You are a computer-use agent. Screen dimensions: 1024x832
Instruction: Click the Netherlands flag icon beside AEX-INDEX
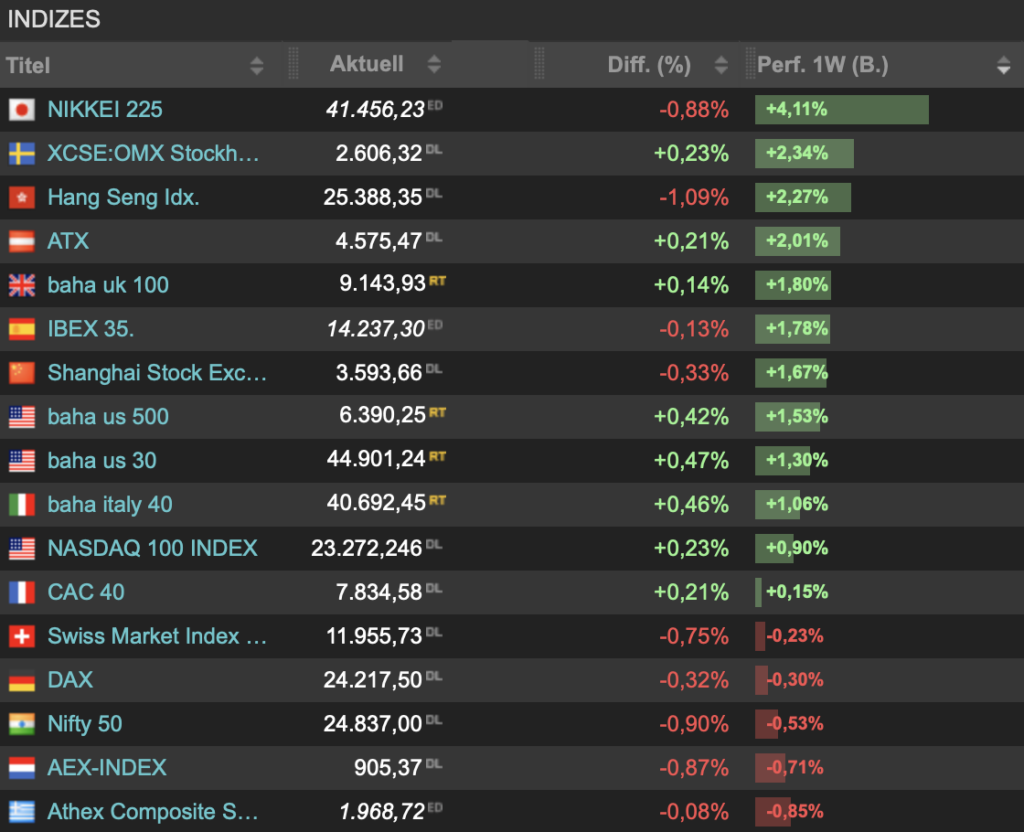click(22, 768)
